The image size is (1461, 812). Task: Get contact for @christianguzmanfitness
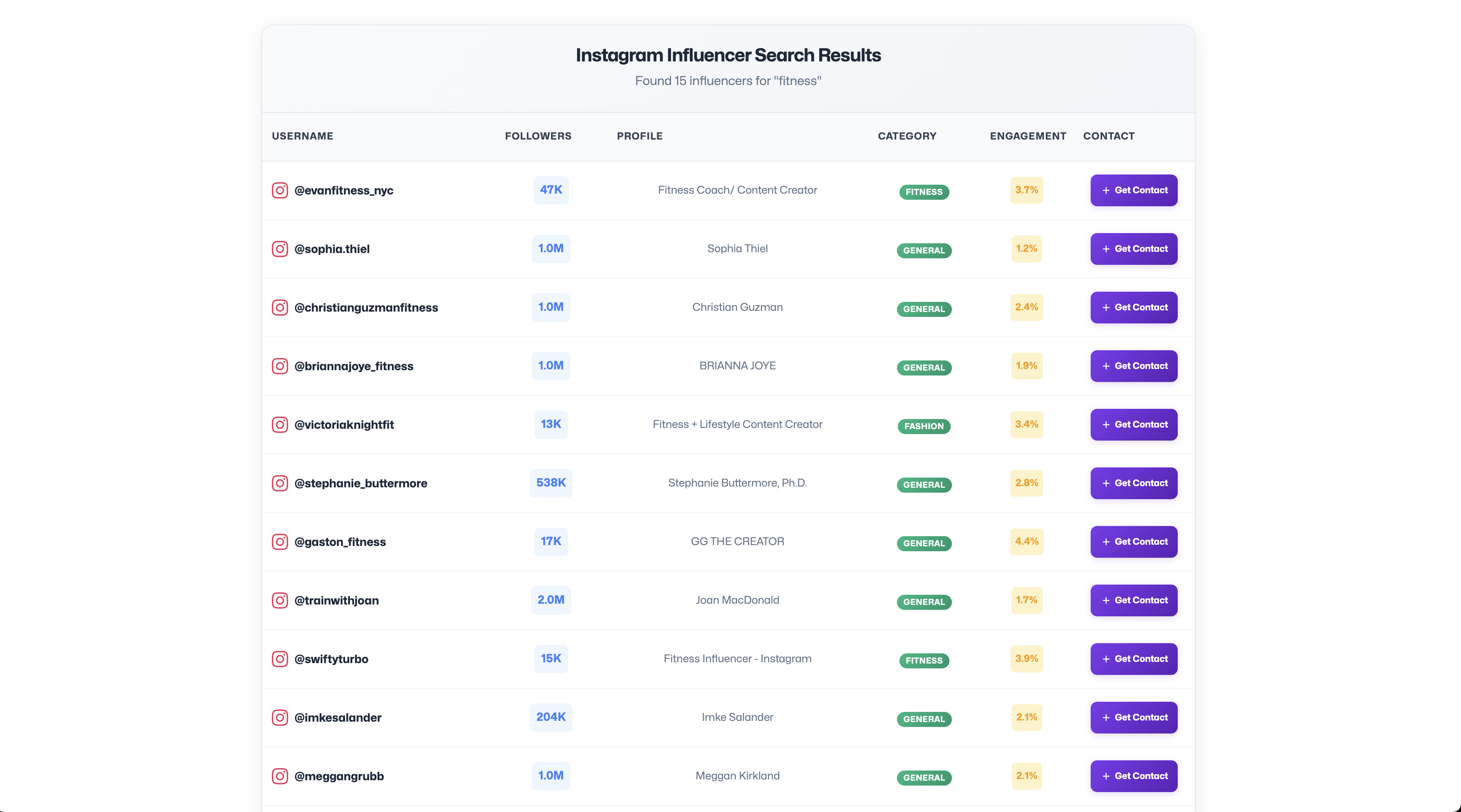coord(1134,307)
